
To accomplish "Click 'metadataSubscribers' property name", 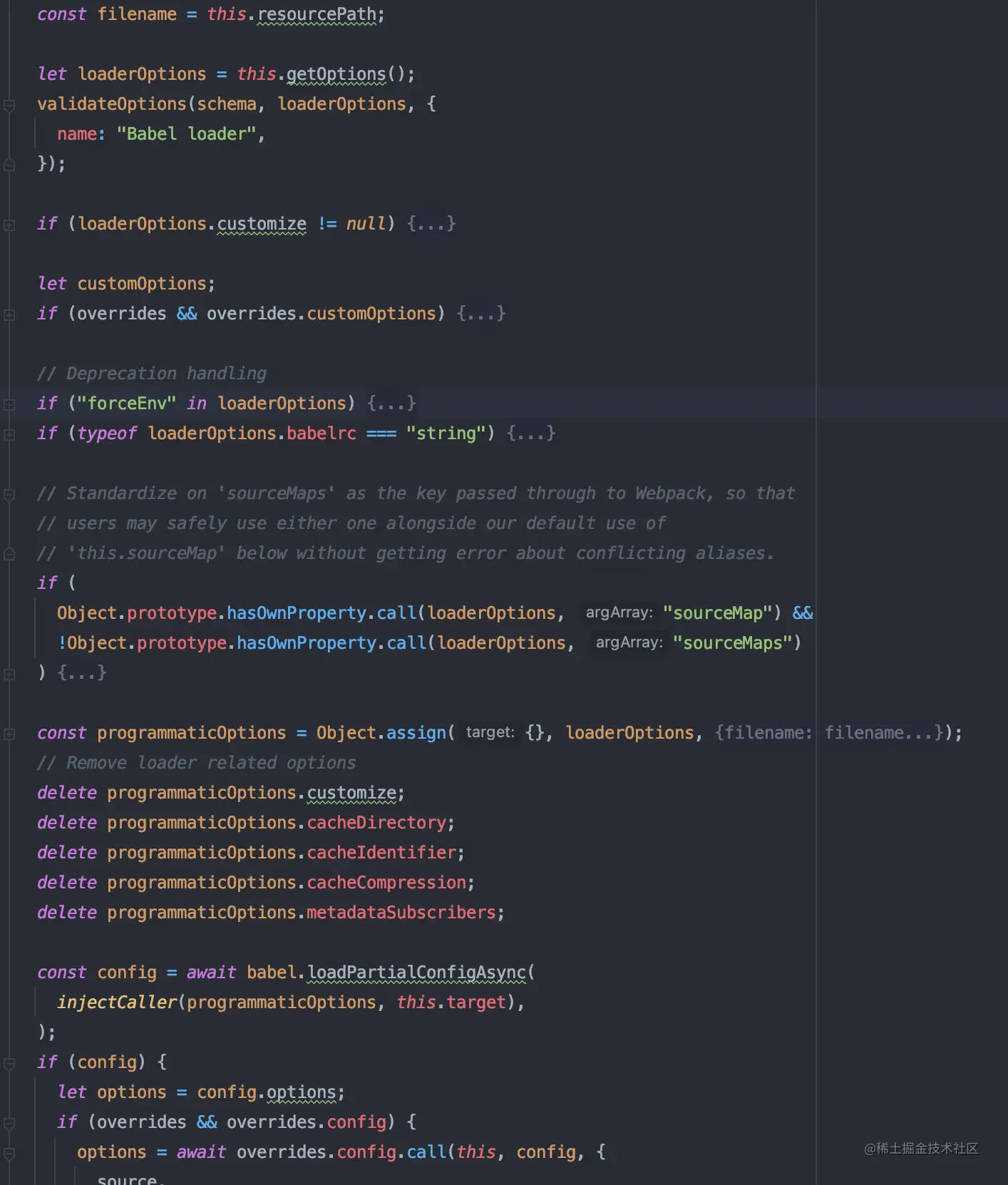I will pyautogui.click(x=401, y=913).
